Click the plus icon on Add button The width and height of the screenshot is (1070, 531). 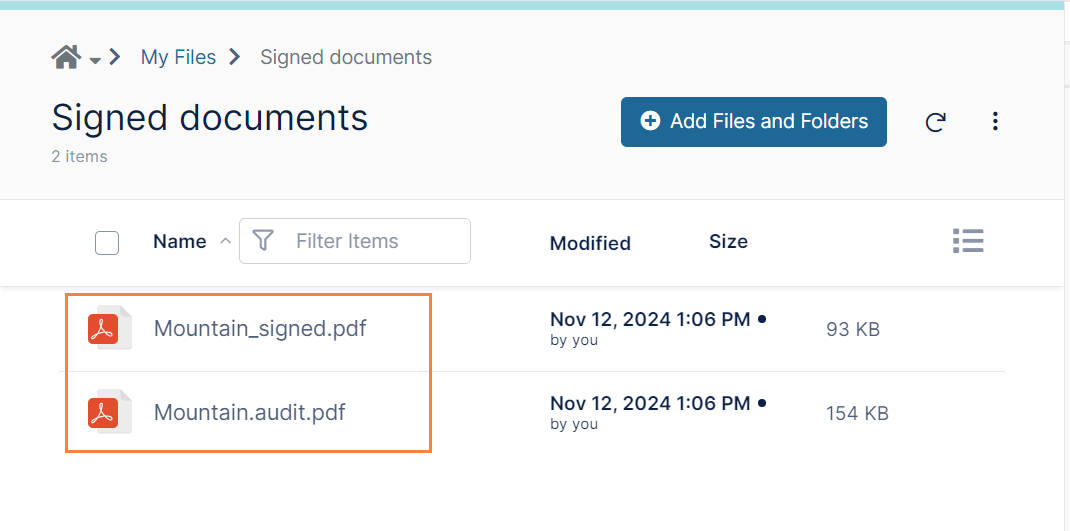tap(650, 121)
